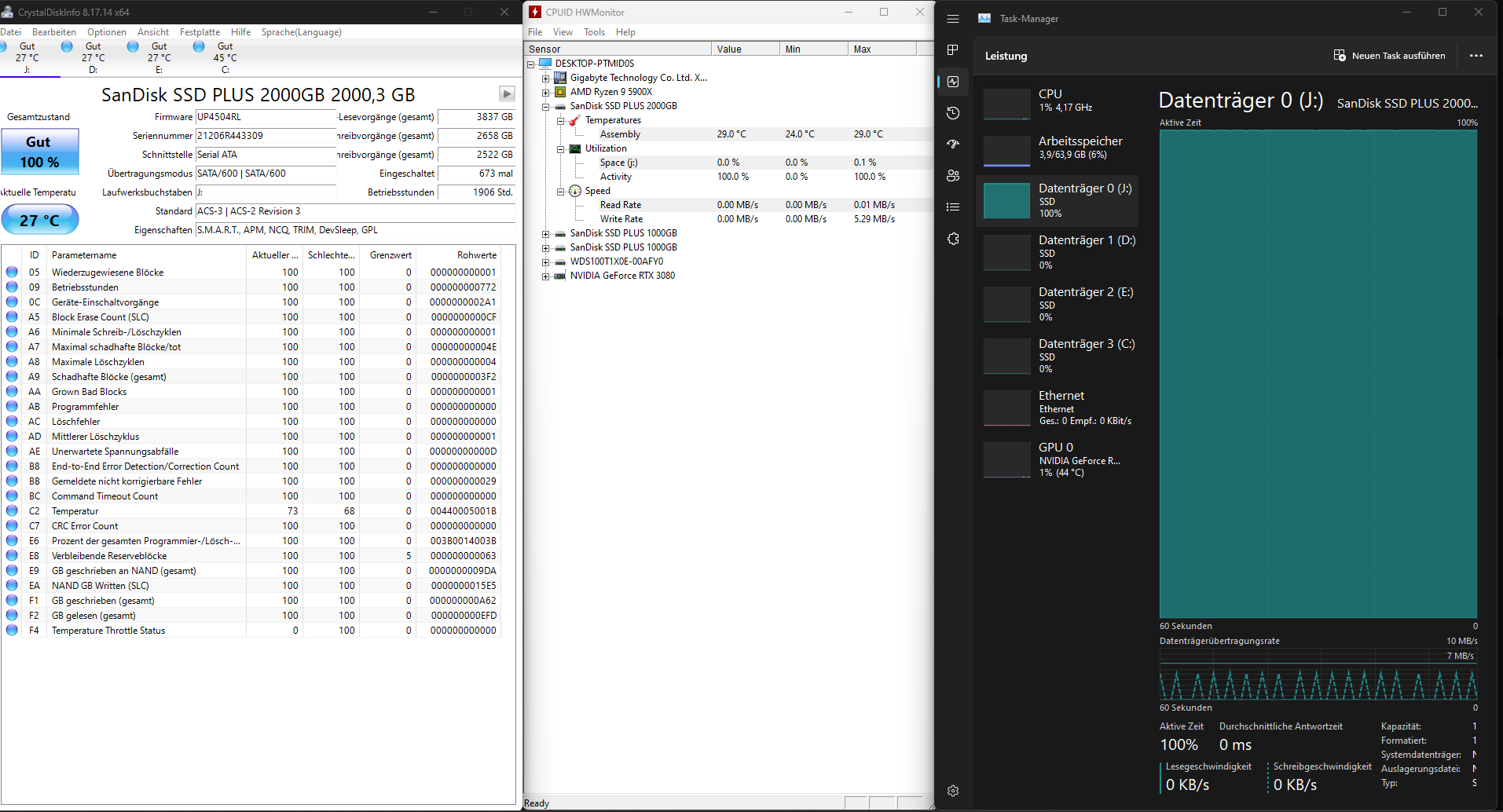Select Datenträger 3 (C:) performance entry
Viewport: 1503px width, 812px height.
pos(1057,356)
